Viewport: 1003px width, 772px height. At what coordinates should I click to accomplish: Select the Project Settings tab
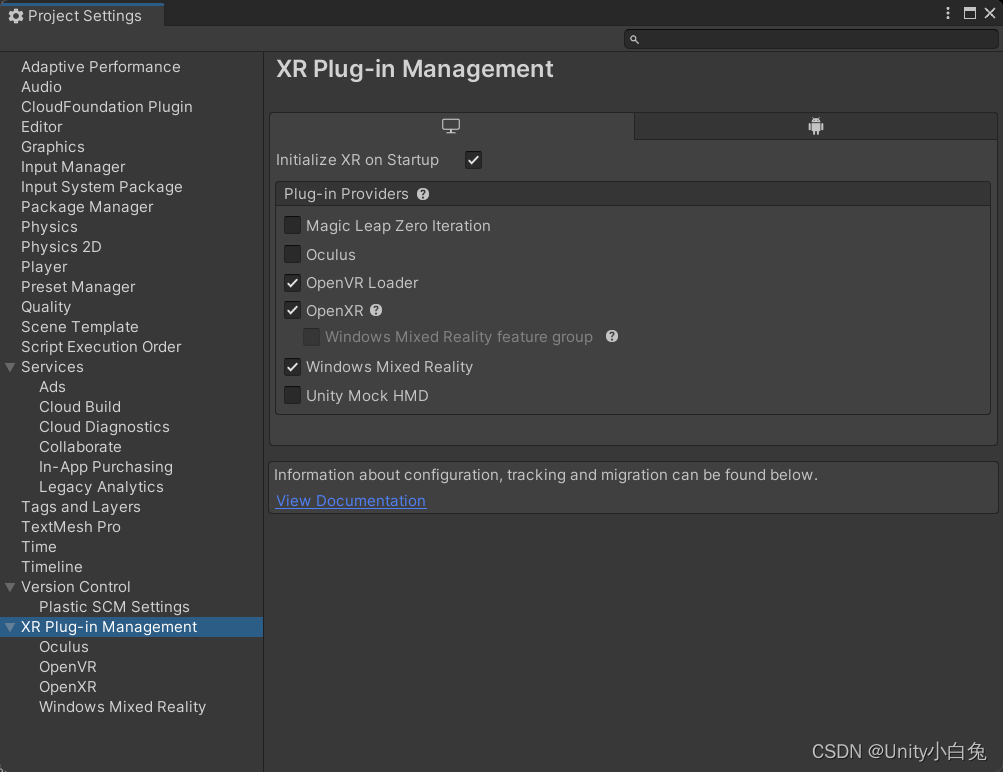82,16
